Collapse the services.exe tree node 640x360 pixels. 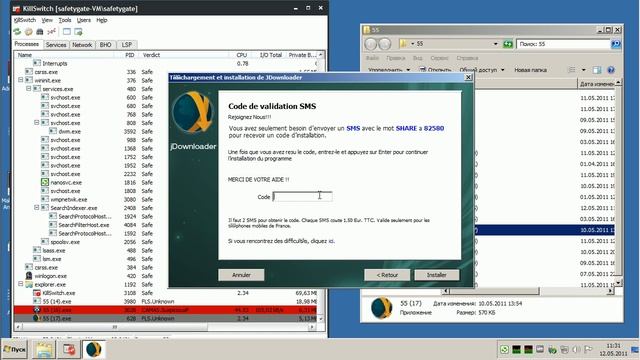click(x=29, y=89)
